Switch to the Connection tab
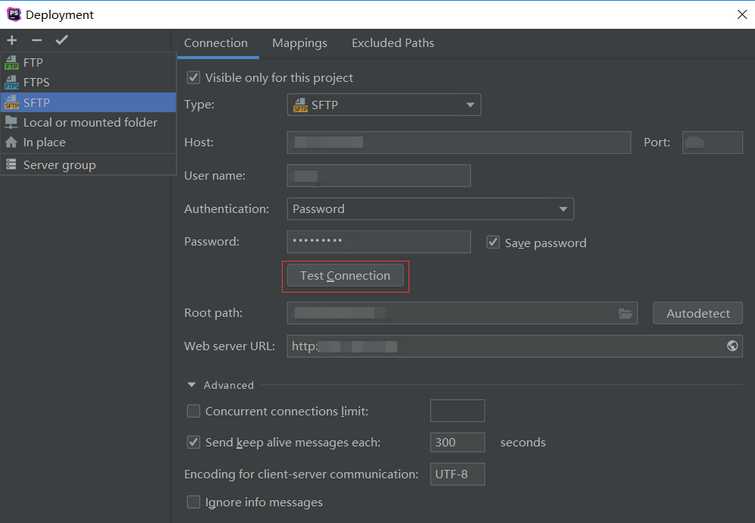 pyautogui.click(x=216, y=43)
